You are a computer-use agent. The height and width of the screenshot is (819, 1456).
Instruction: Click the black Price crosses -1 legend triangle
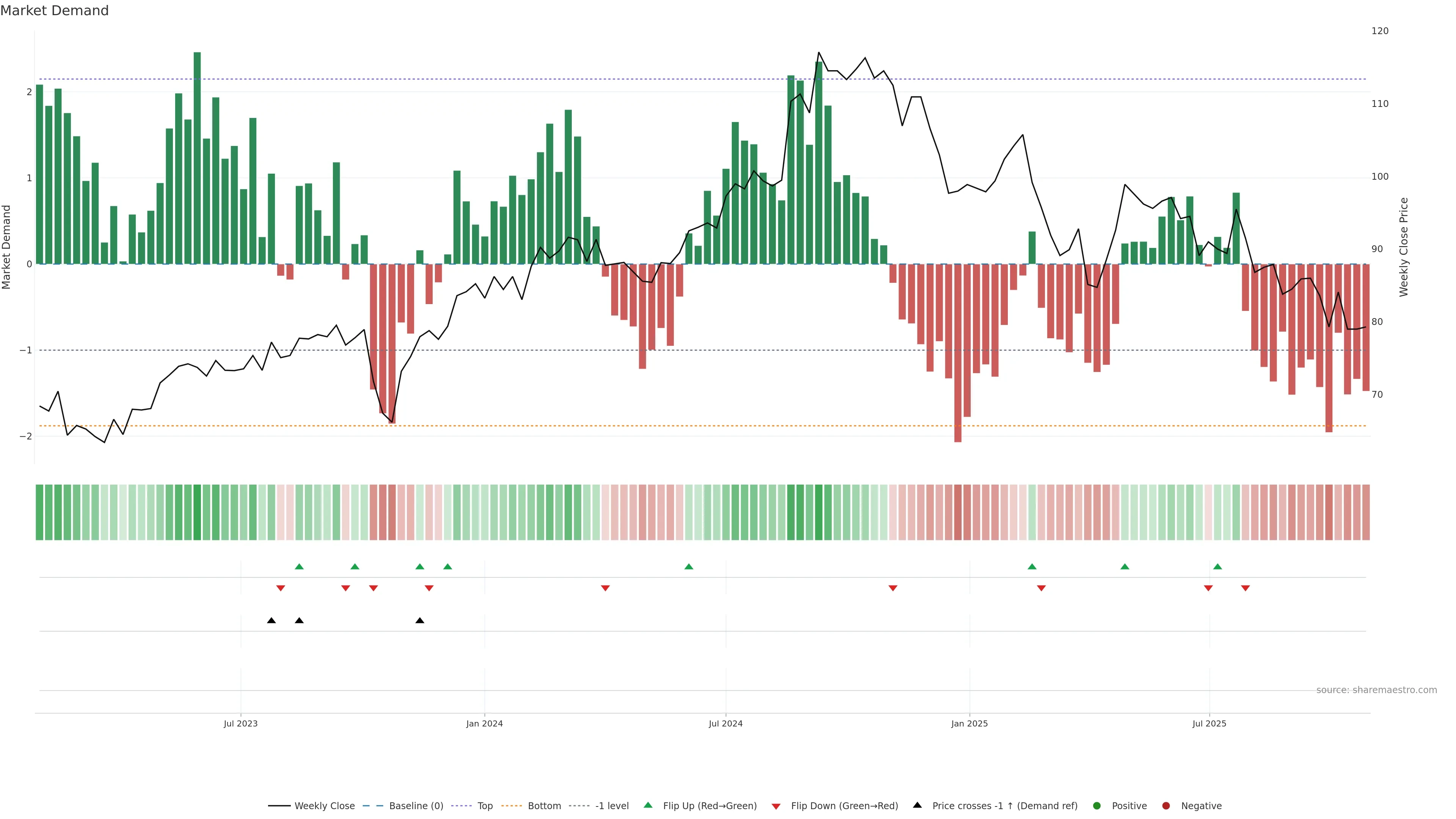917,805
